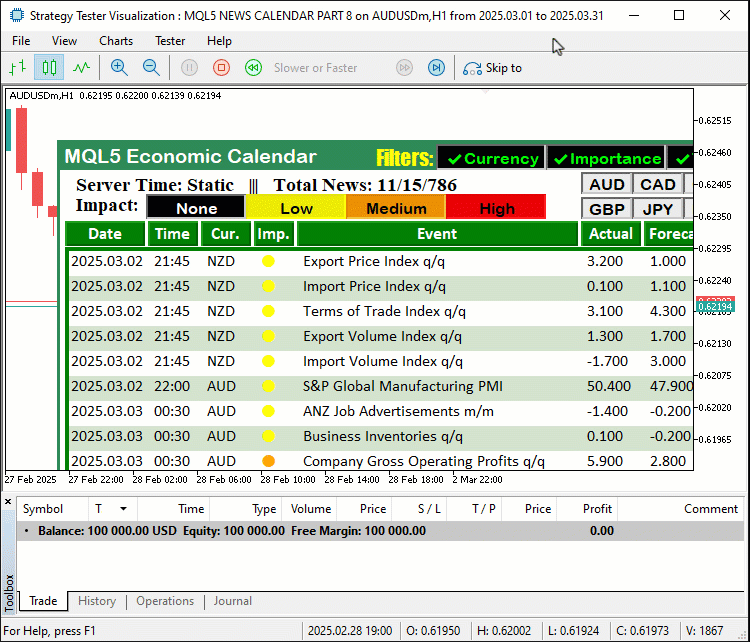Zoom out of the chart

pyautogui.click(x=151, y=67)
